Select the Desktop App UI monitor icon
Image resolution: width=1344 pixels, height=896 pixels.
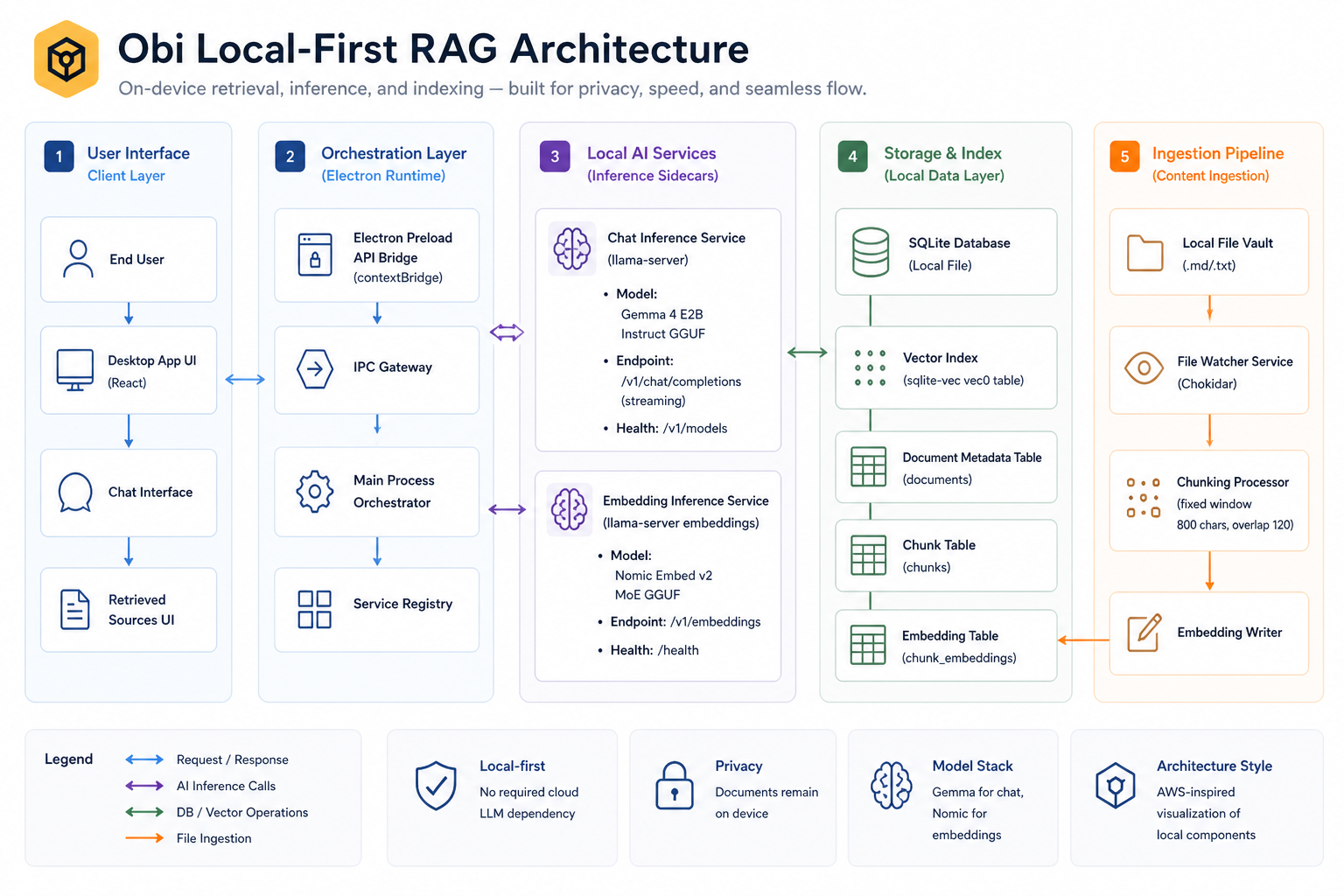(75, 370)
